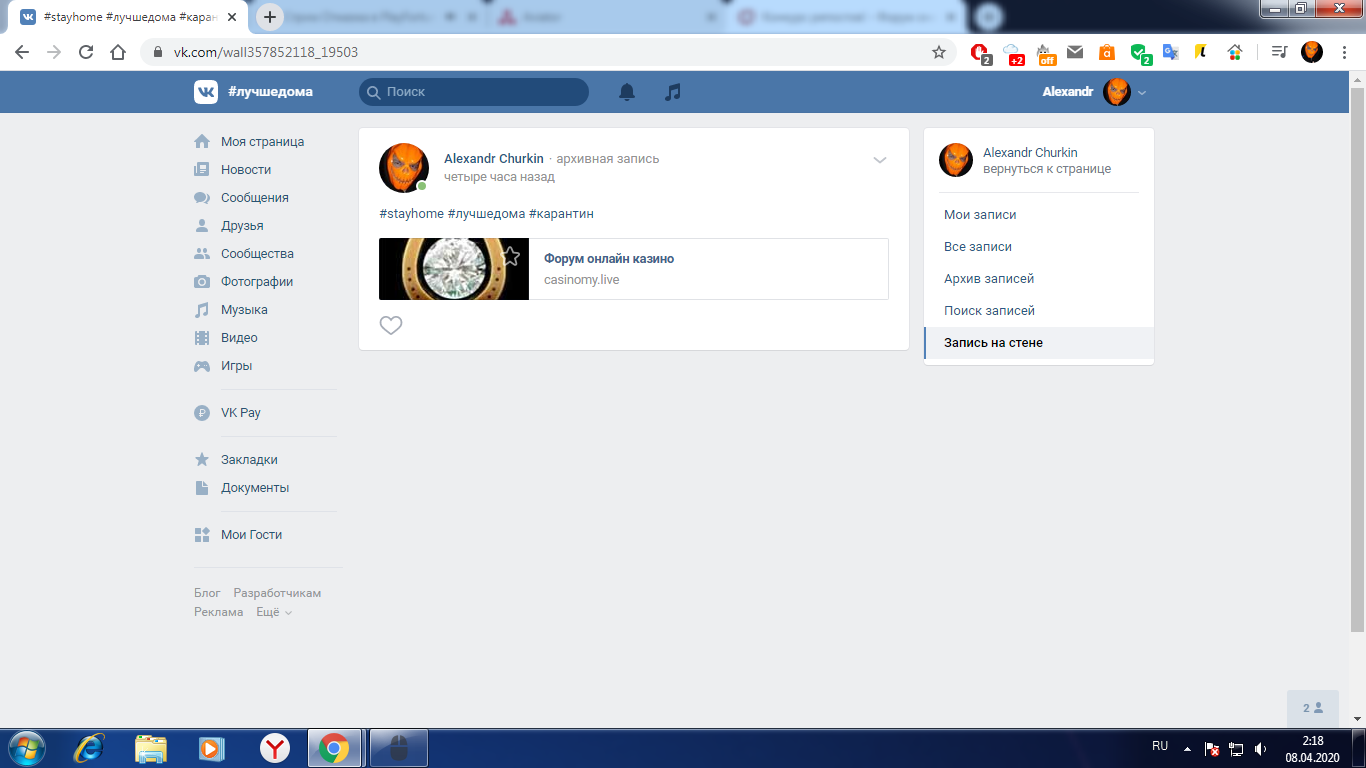Open the Chrome profile avatar in toolbar

click(x=1312, y=52)
